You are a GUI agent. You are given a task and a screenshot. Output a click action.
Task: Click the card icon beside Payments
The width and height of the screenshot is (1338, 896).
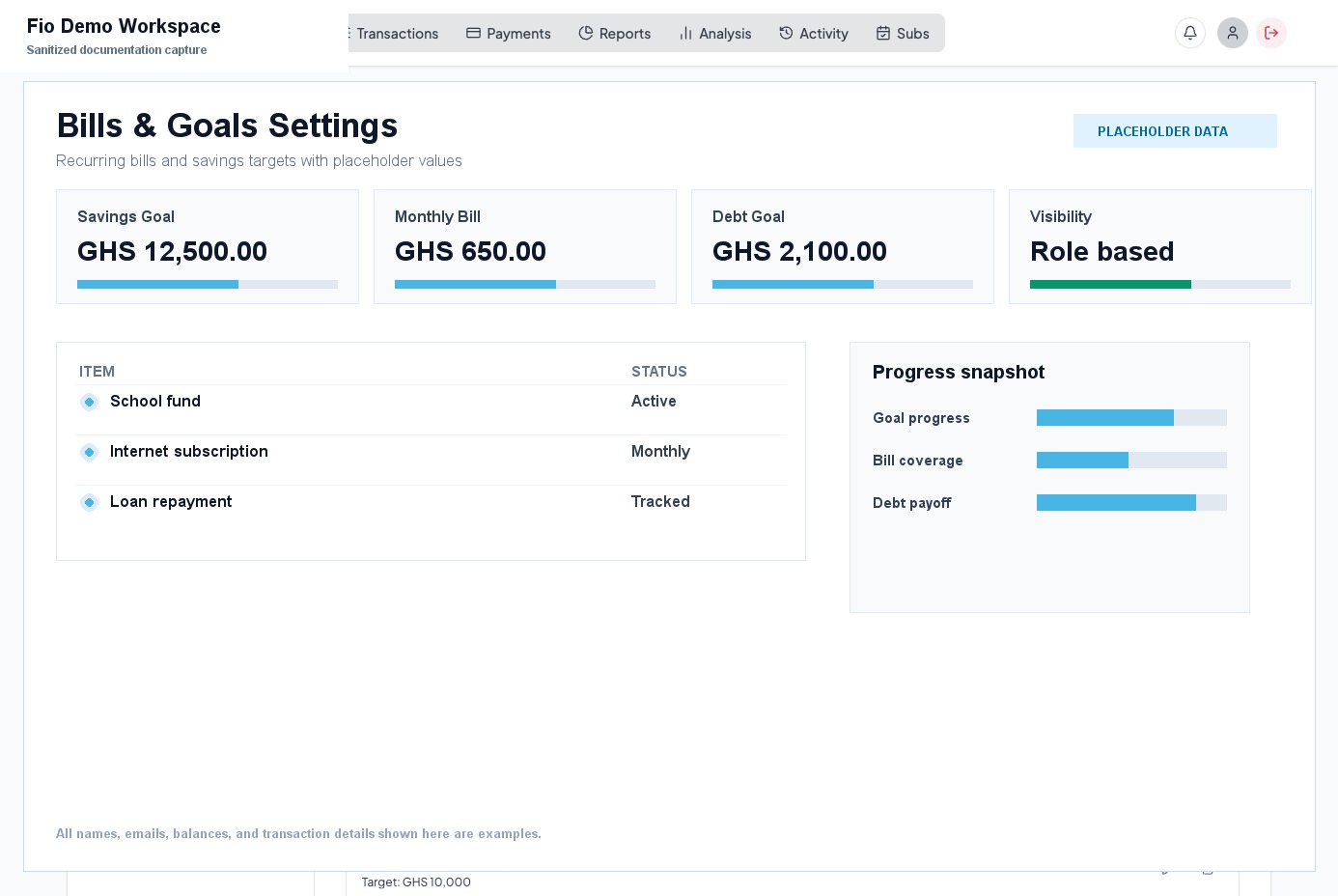click(x=473, y=33)
